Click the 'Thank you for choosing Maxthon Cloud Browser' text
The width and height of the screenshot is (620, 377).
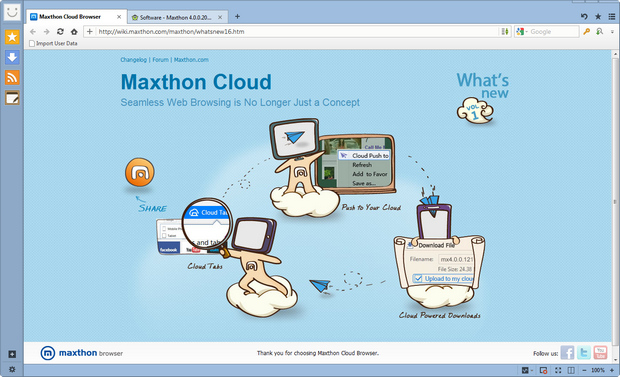point(318,353)
